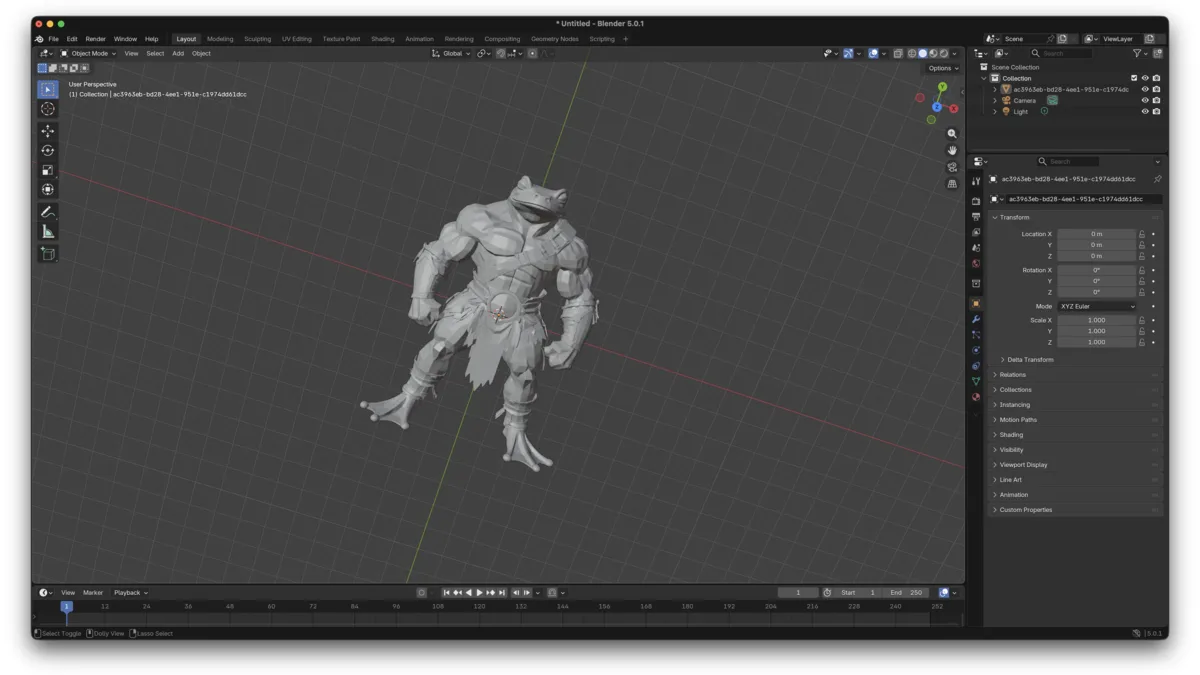Select the Annotate tool
Screen dimensions: 1200x675
click(x=48, y=212)
